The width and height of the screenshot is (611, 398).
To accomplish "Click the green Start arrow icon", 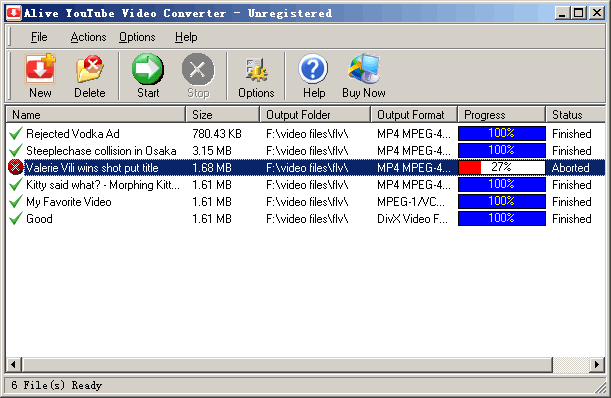I will pos(148,69).
